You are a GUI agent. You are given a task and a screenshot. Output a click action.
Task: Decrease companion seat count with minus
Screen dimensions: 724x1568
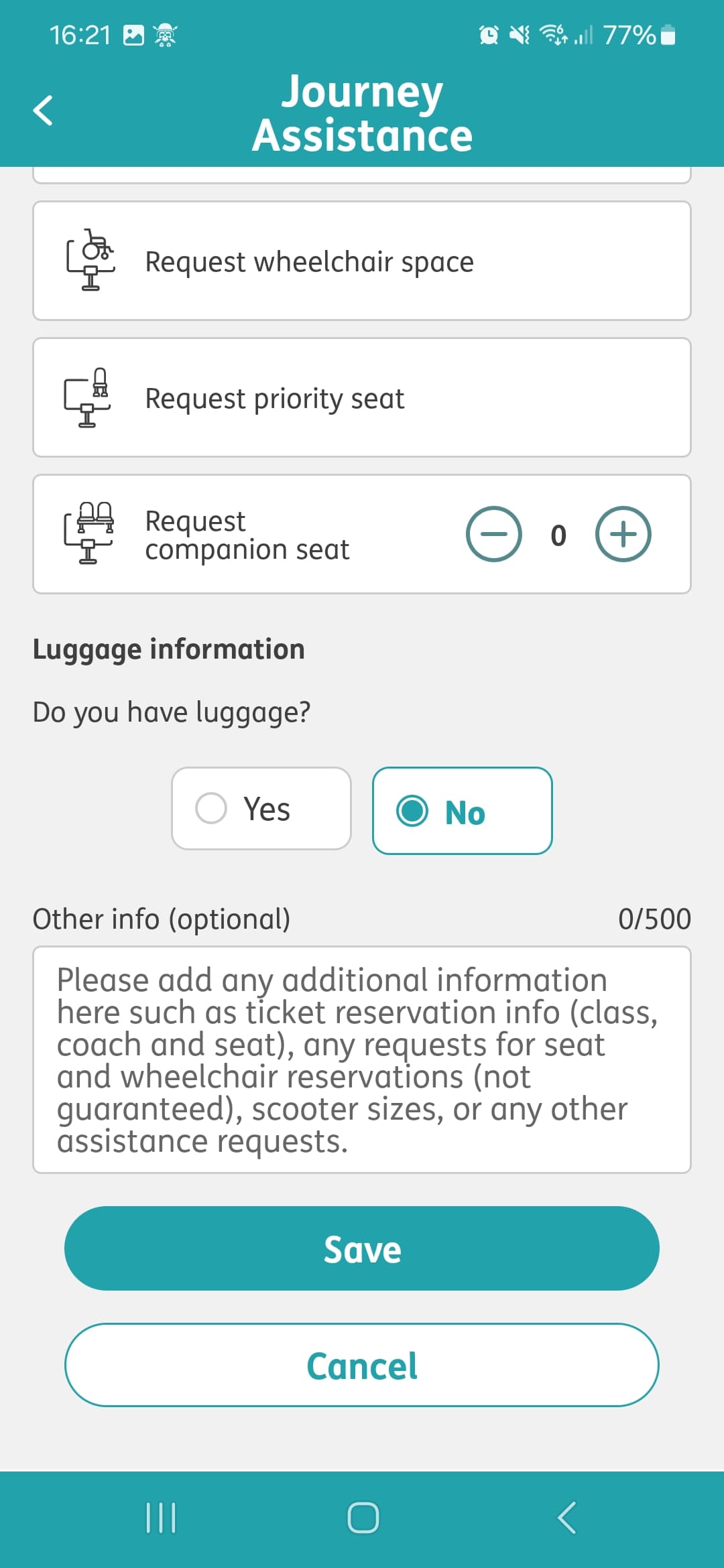(x=493, y=534)
